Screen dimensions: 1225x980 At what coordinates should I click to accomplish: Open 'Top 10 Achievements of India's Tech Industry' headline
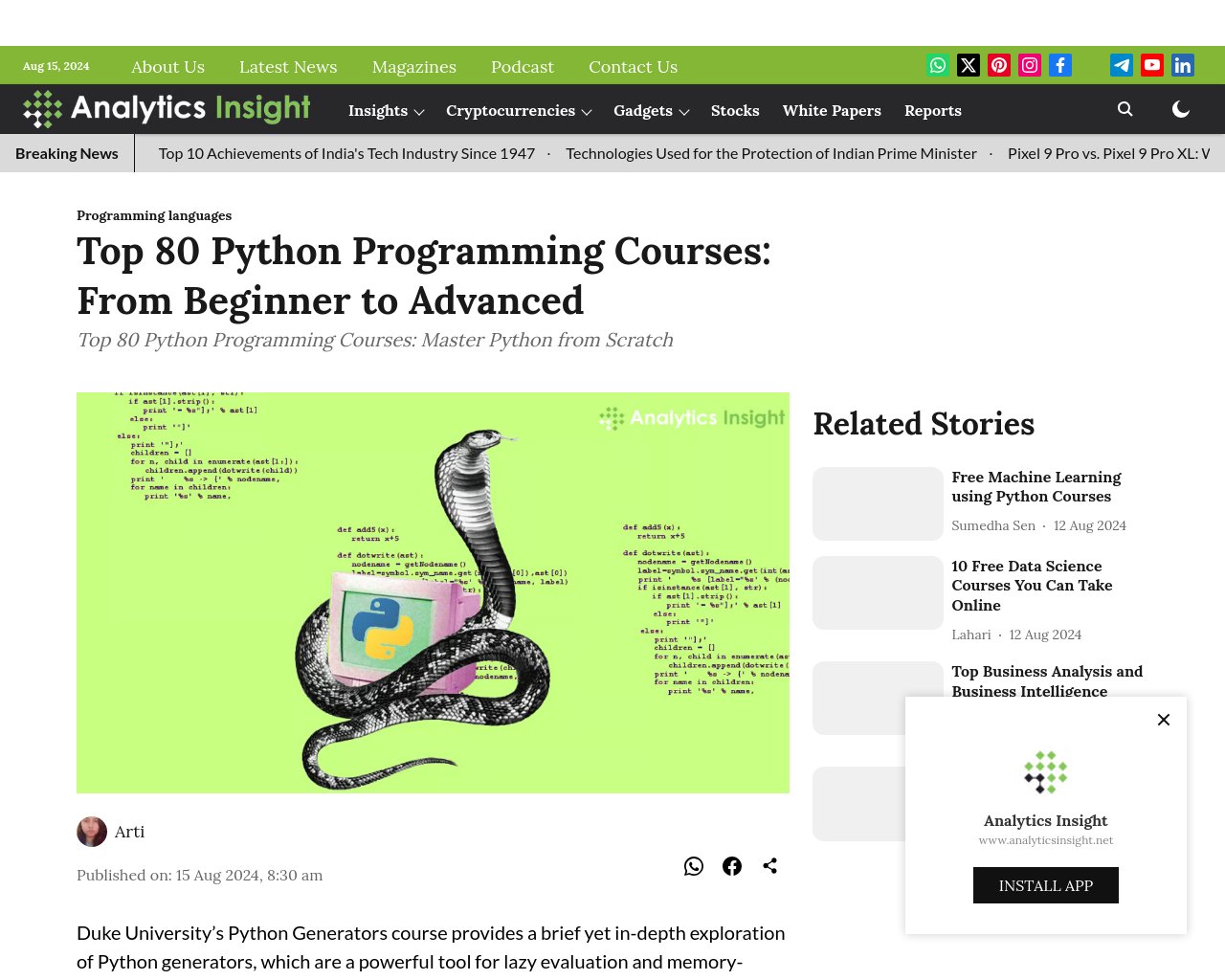(x=346, y=153)
